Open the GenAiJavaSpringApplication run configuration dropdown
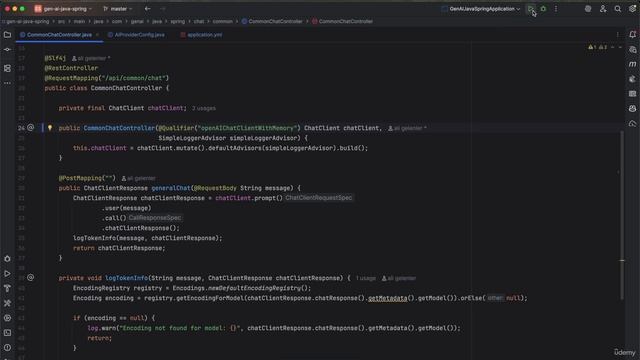The image size is (640, 360). 481,9
